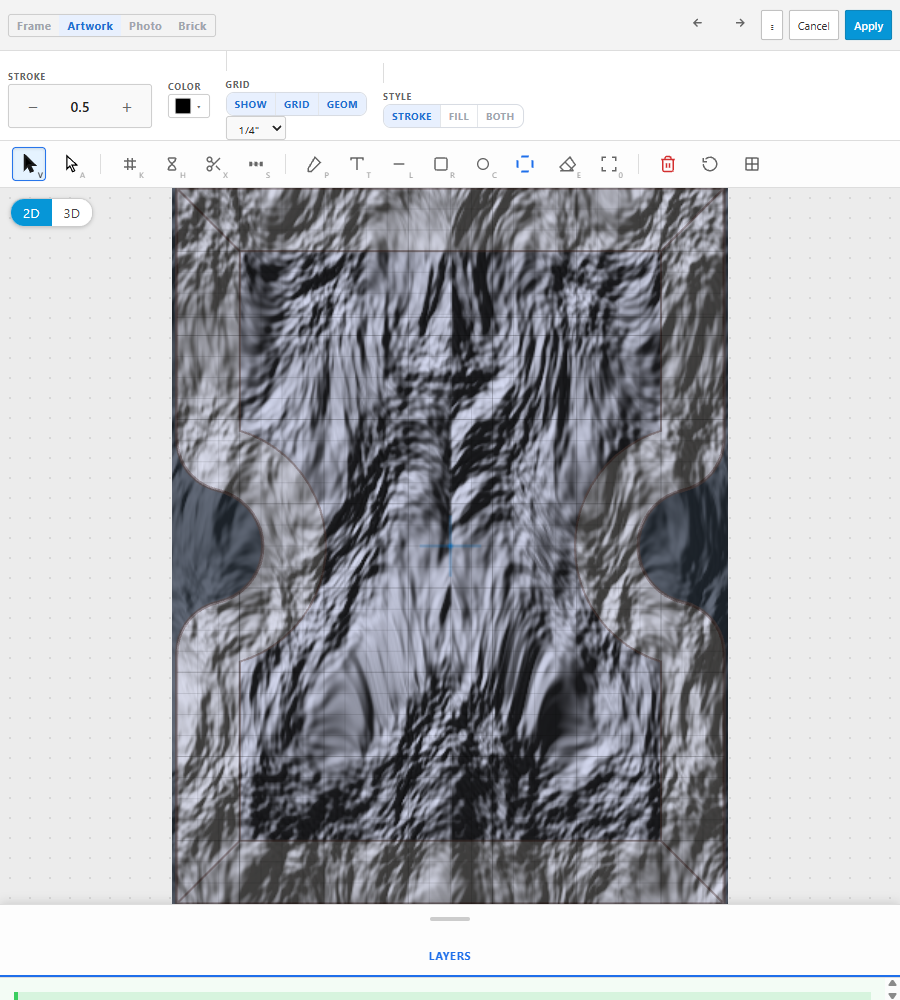Click the blue dashed-frame tool icon
Viewport: 900px width, 1000px height.
coord(525,164)
